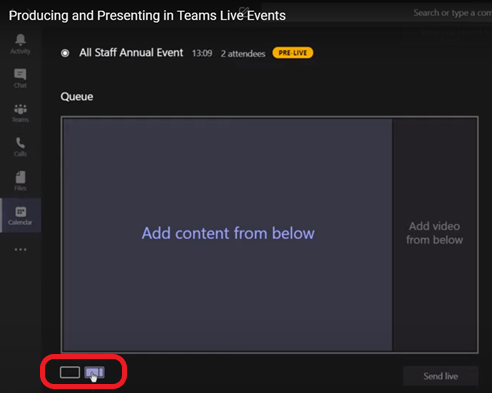Open the Calendar section
The width and height of the screenshot is (492, 393).
point(20,215)
